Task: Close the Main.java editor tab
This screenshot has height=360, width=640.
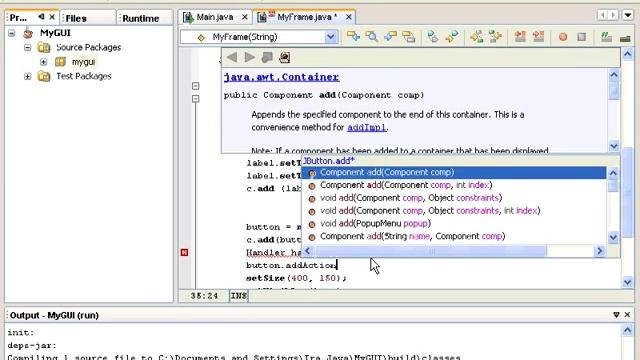Action: coord(244,17)
